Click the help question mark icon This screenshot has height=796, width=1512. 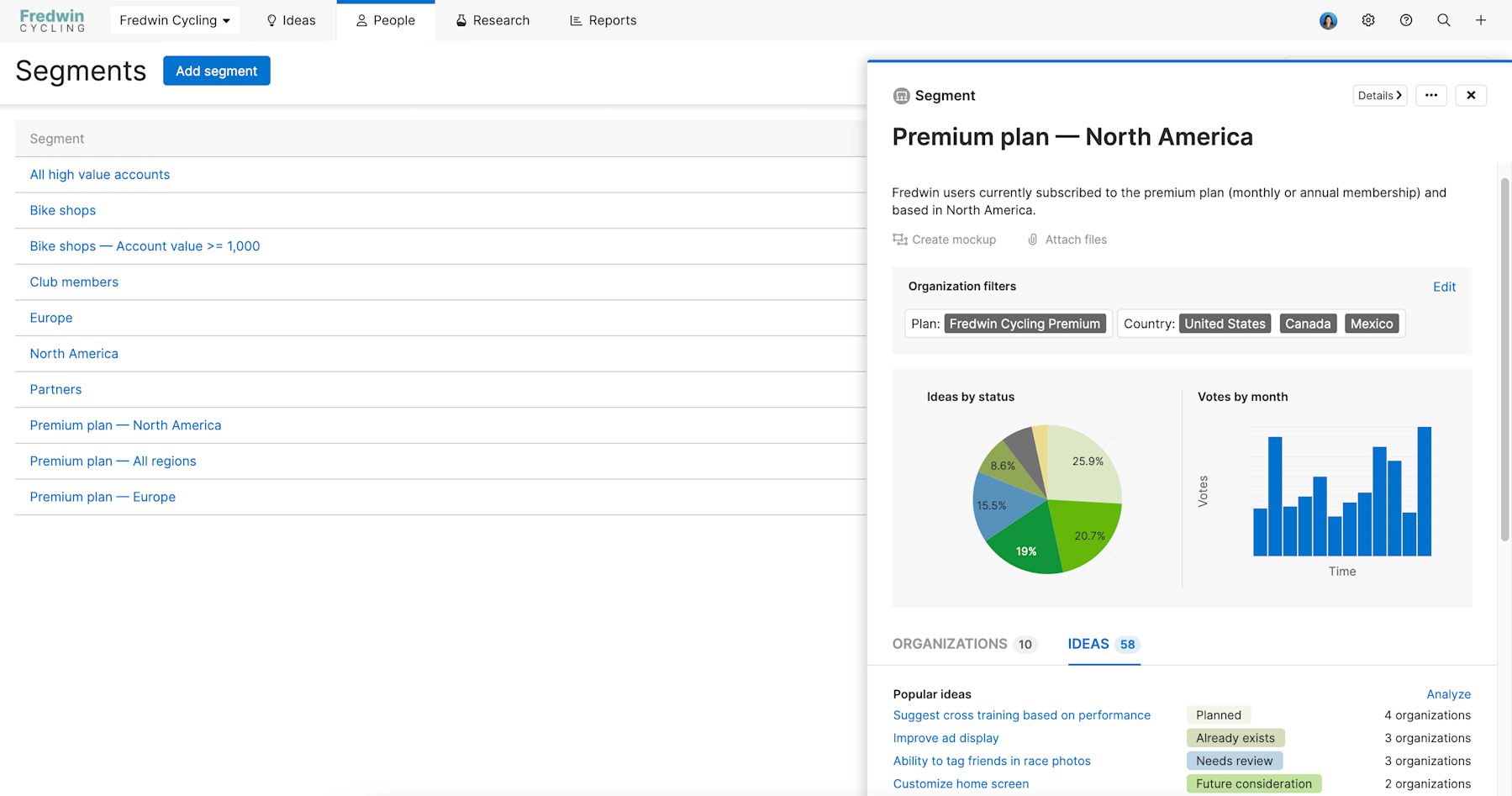click(x=1406, y=19)
